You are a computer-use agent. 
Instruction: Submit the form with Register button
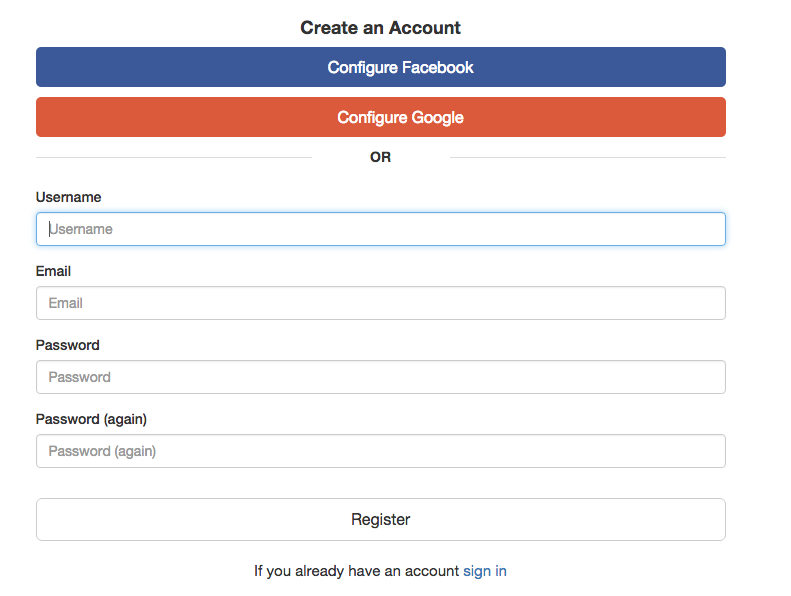coord(381,520)
